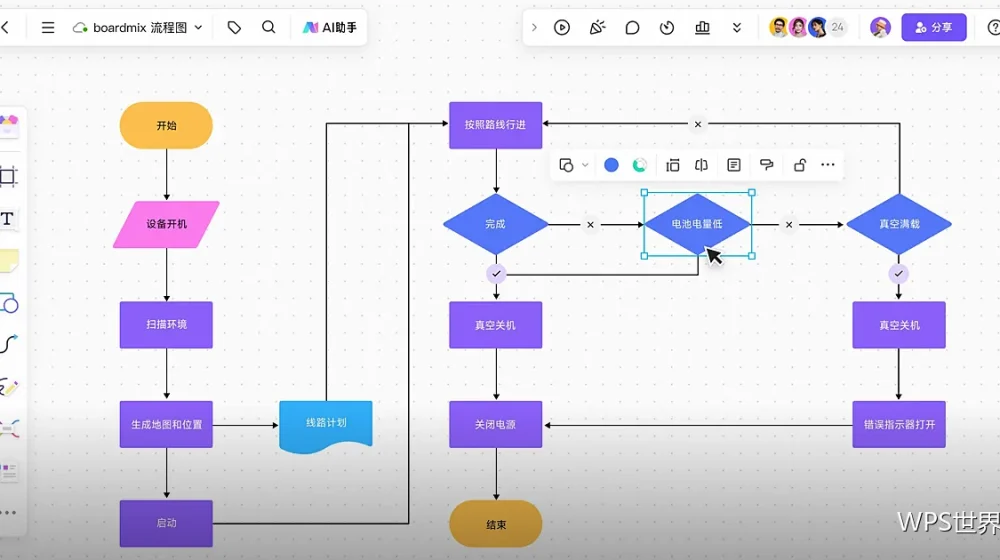Start presentation with the play icon
Image resolution: width=1000 pixels, height=560 pixels.
pos(562,27)
